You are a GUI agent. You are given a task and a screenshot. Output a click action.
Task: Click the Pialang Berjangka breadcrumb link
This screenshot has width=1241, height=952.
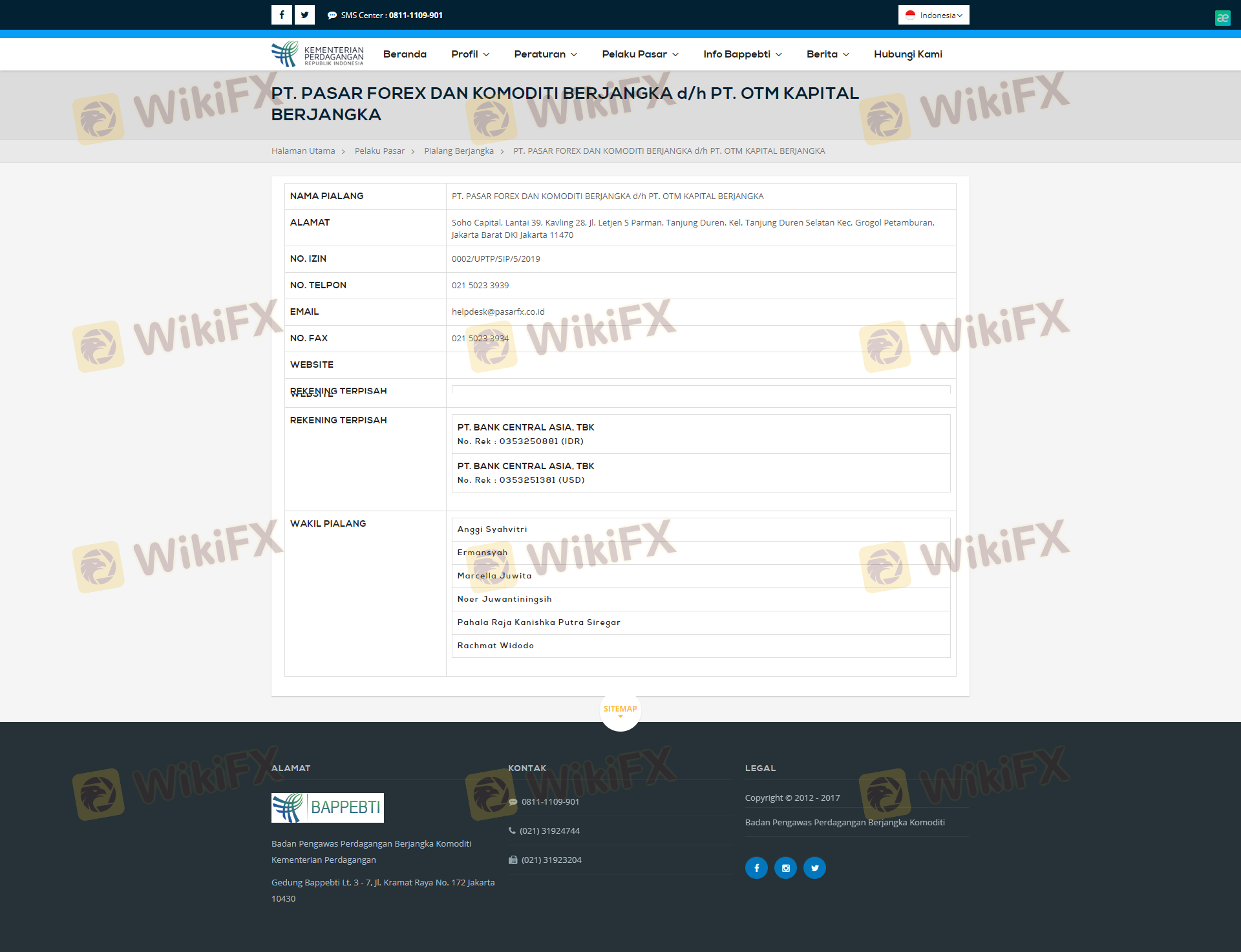coord(459,151)
